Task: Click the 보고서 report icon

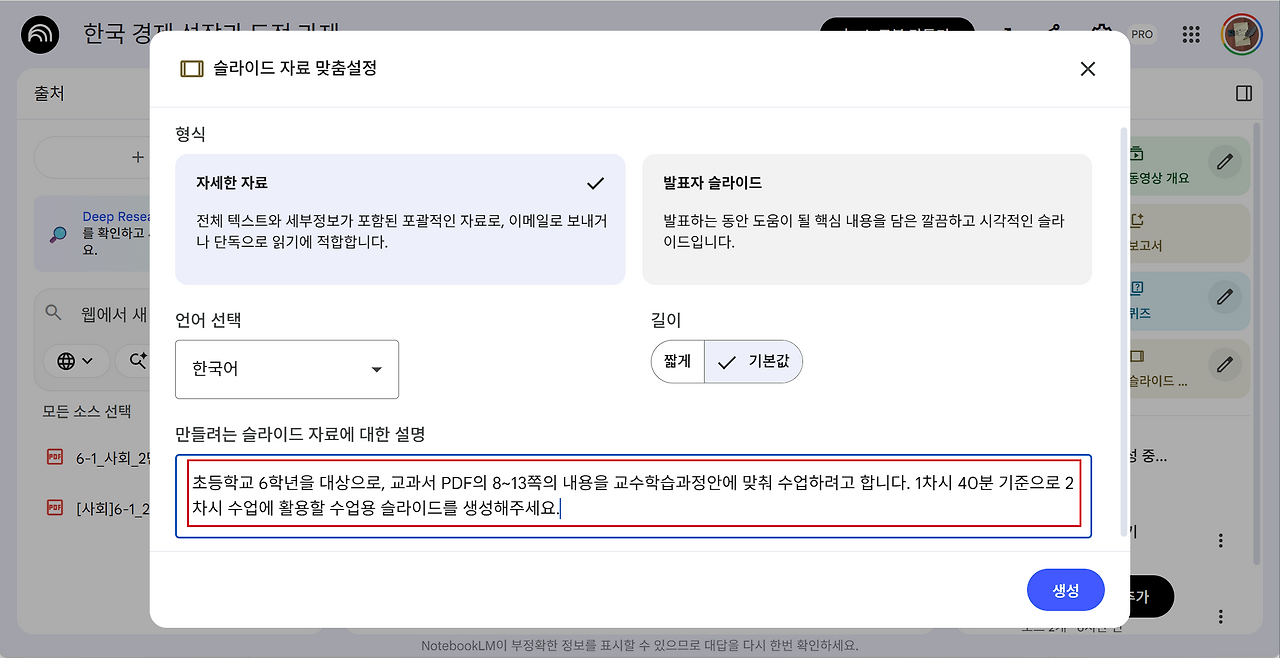Action: click(x=1137, y=220)
